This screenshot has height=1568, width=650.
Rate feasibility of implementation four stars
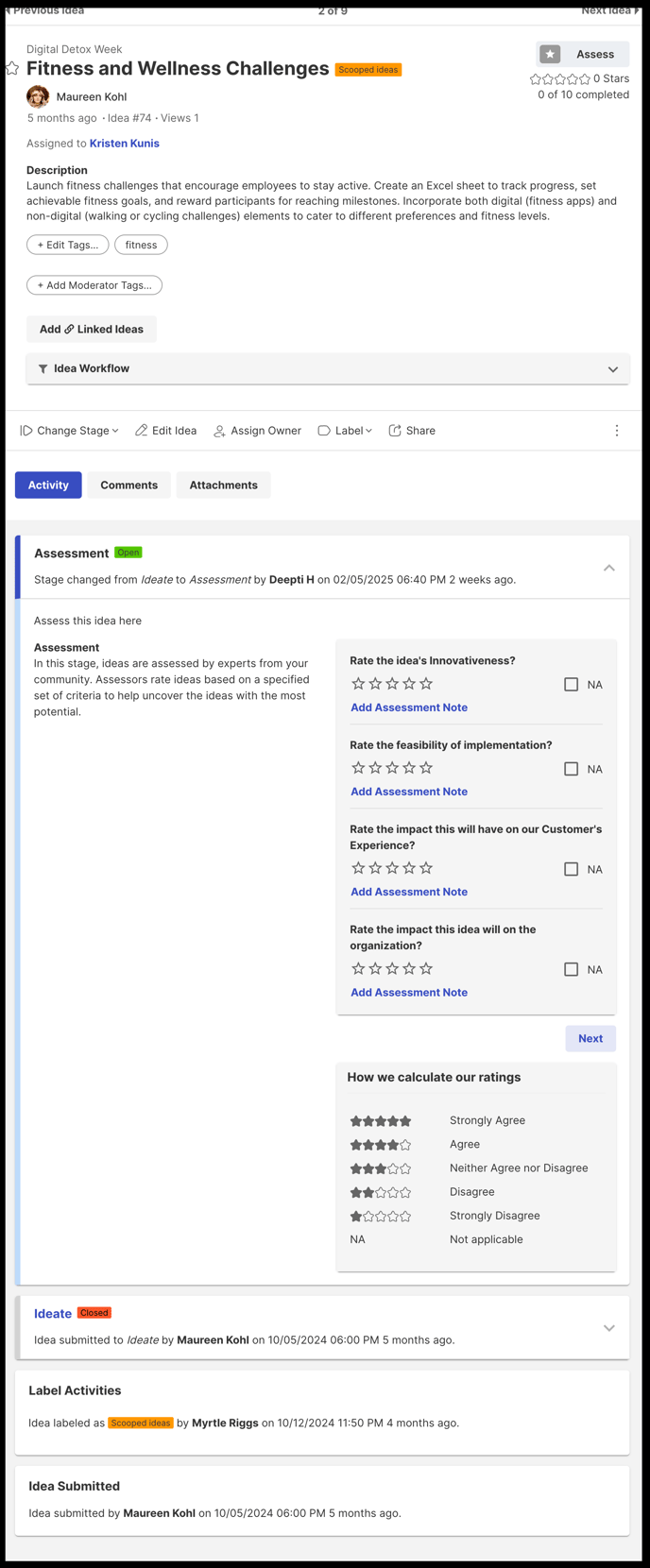pyautogui.click(x=409, y=768)
